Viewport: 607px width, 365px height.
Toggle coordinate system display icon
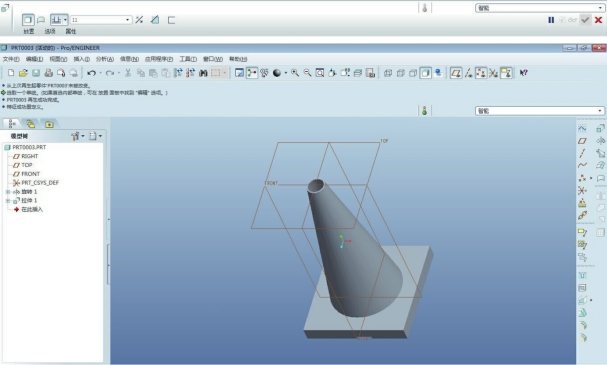494,73
